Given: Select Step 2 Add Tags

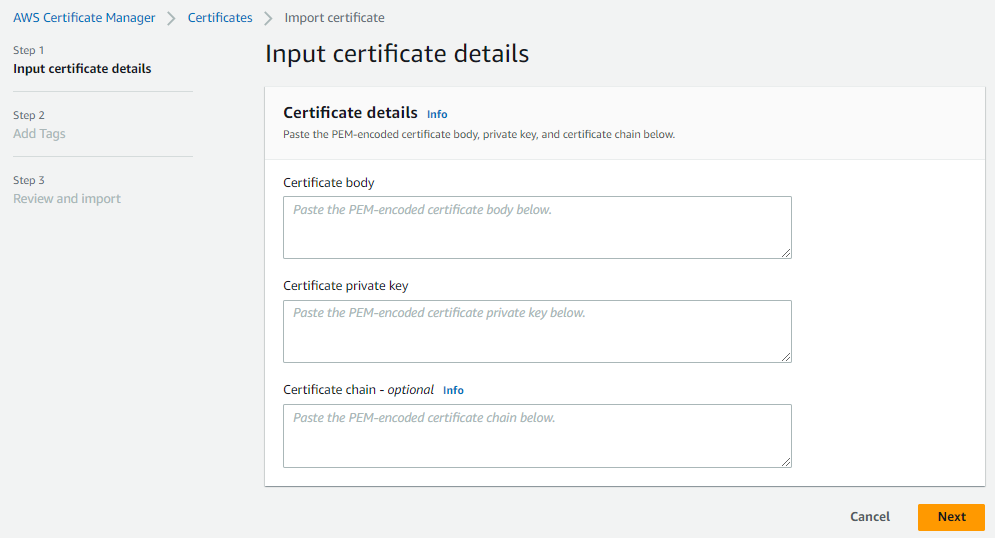Looking at the screenshot, I should pos(39,134).
